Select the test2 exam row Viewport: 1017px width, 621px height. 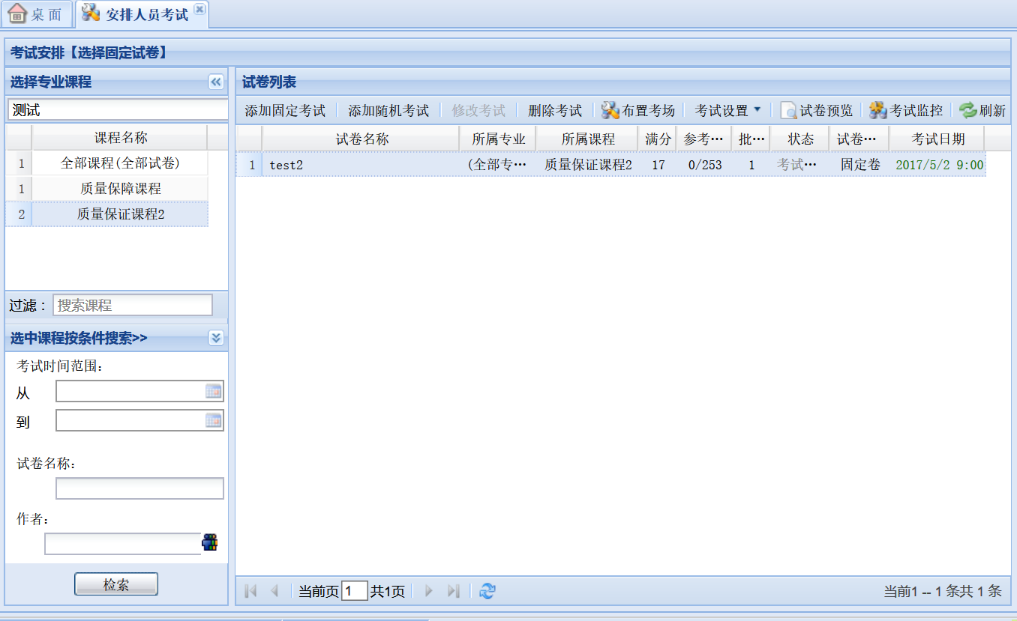point(360,165)
